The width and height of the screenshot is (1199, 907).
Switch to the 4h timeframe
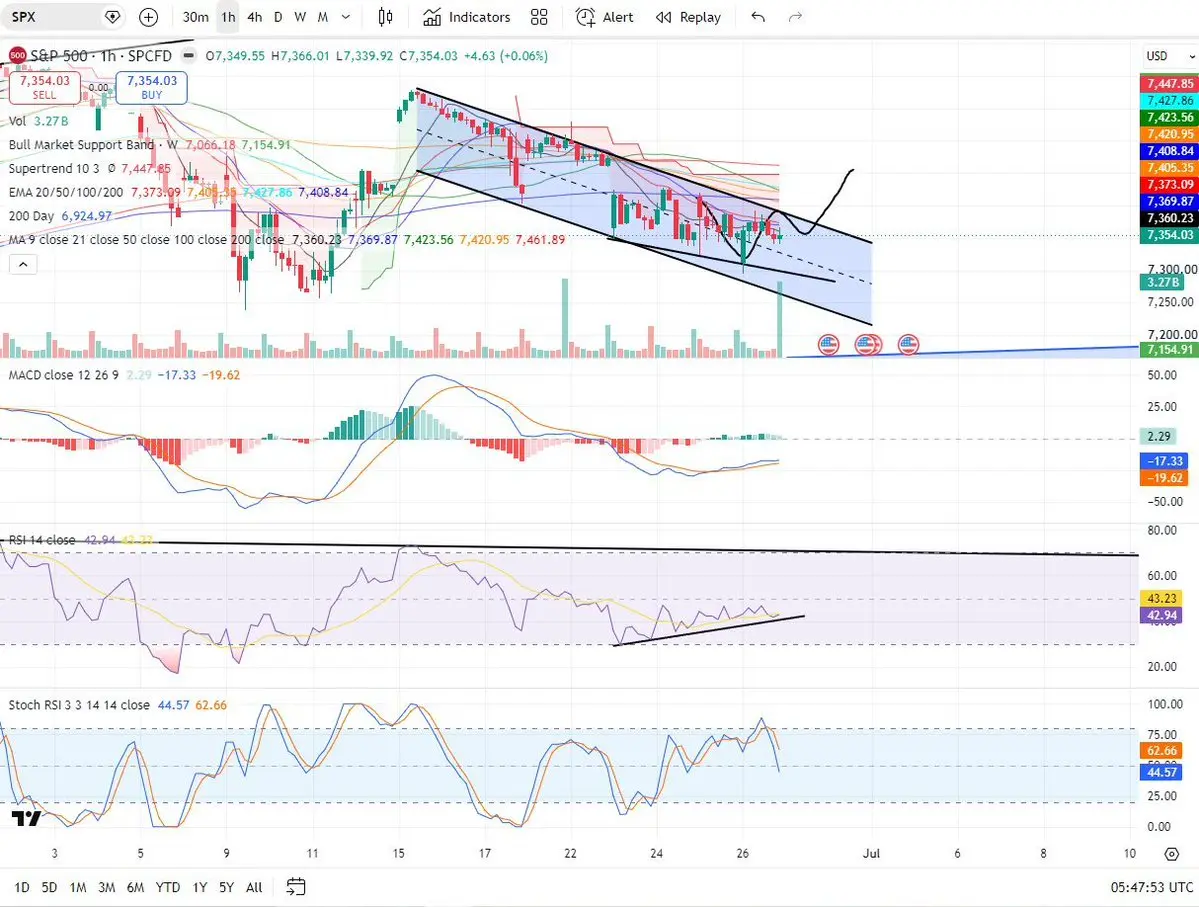click(x=255, y=17)
